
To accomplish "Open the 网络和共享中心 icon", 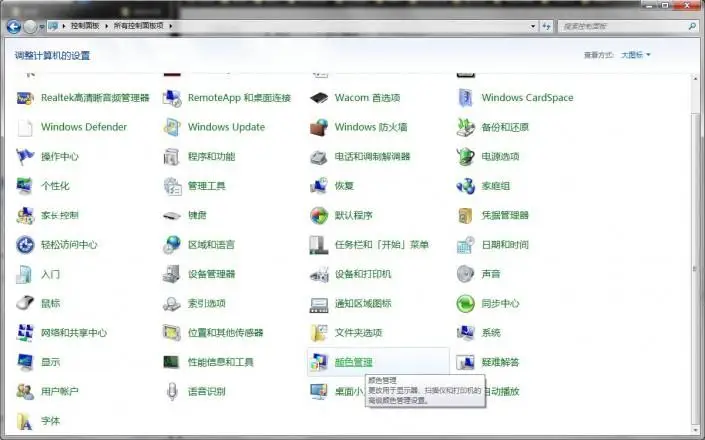I will point(25,333).
